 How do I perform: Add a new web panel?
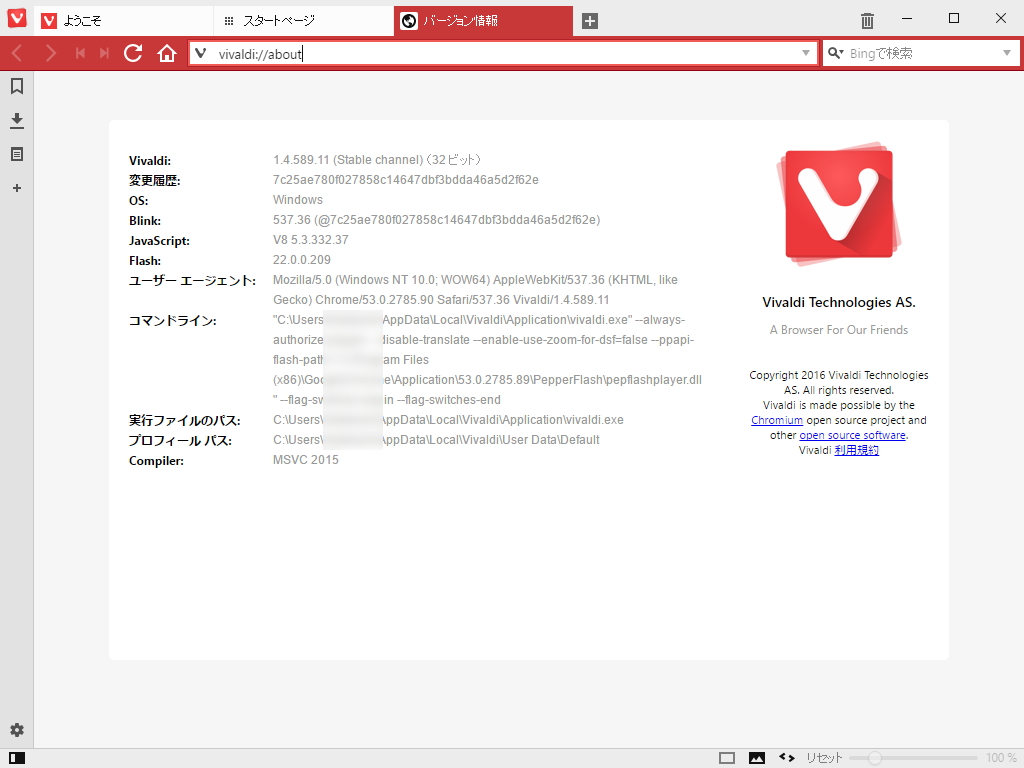click(x=16, y=188)
